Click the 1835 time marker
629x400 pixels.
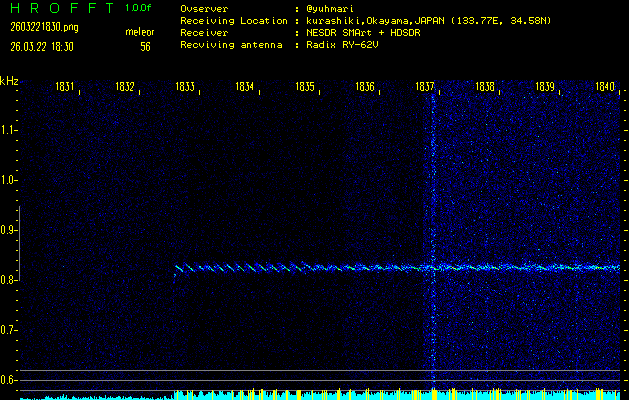305,87
